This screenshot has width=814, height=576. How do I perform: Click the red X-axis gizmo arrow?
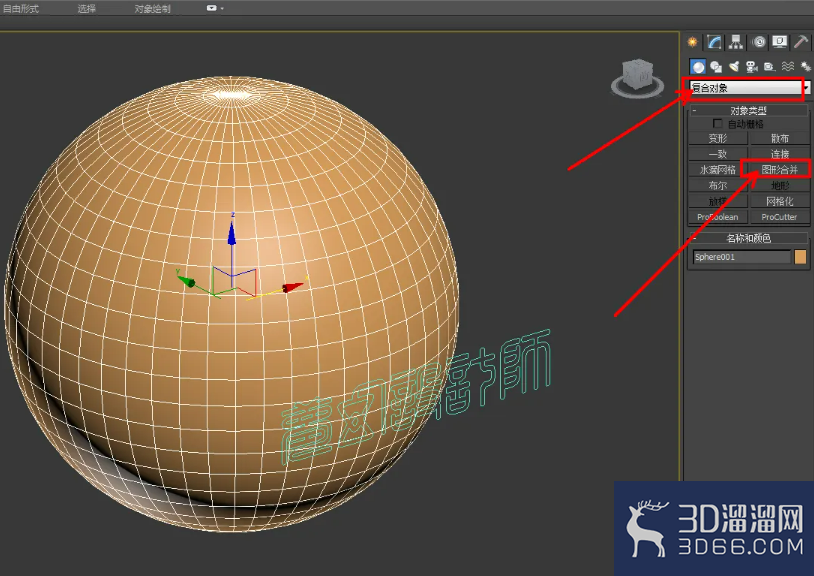pos(293,287)
